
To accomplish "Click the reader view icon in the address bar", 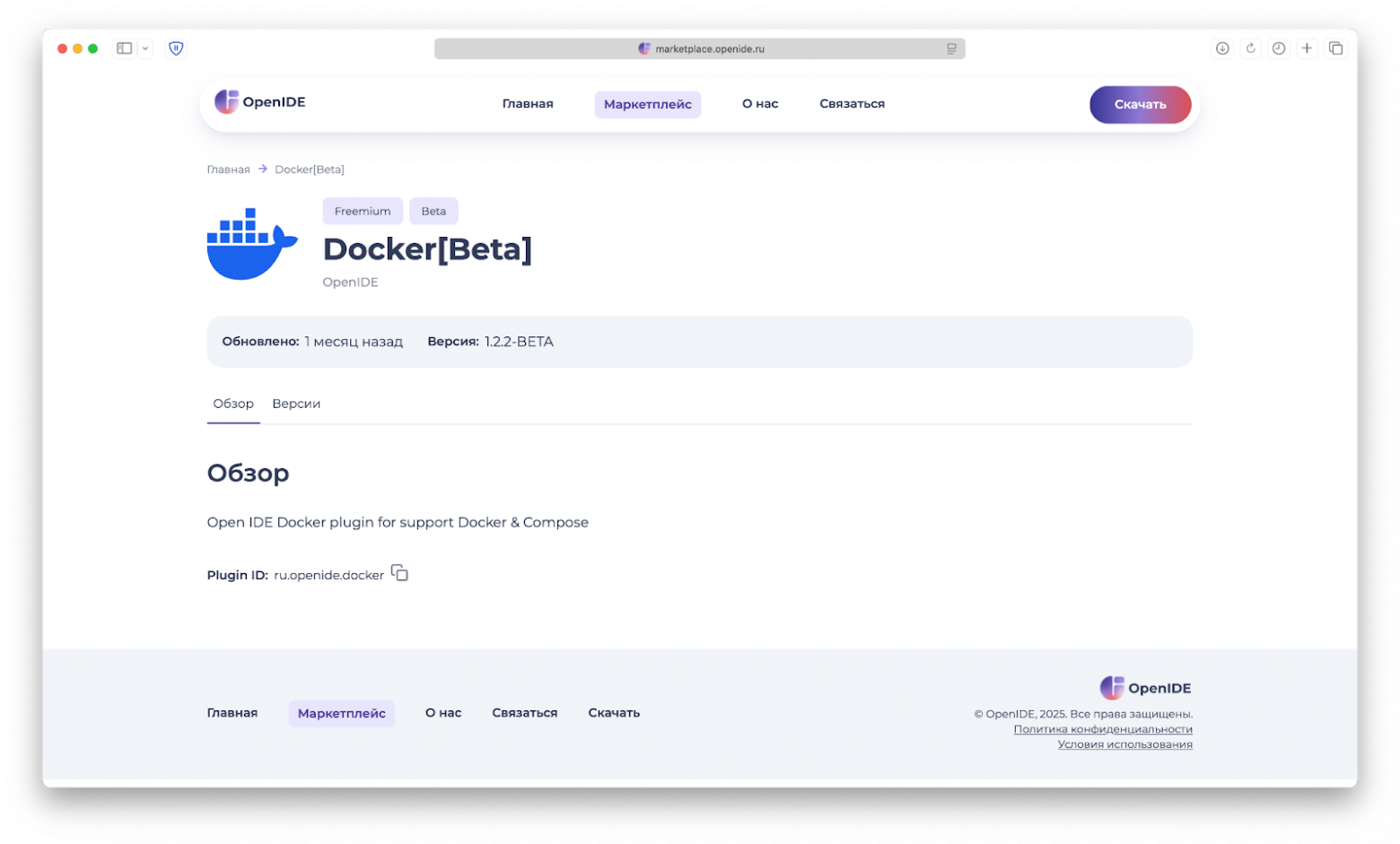I will click(951, 48).
